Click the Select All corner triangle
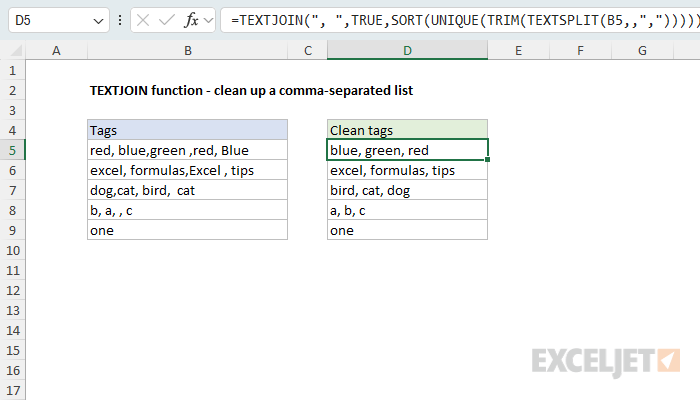 point(16,50)
